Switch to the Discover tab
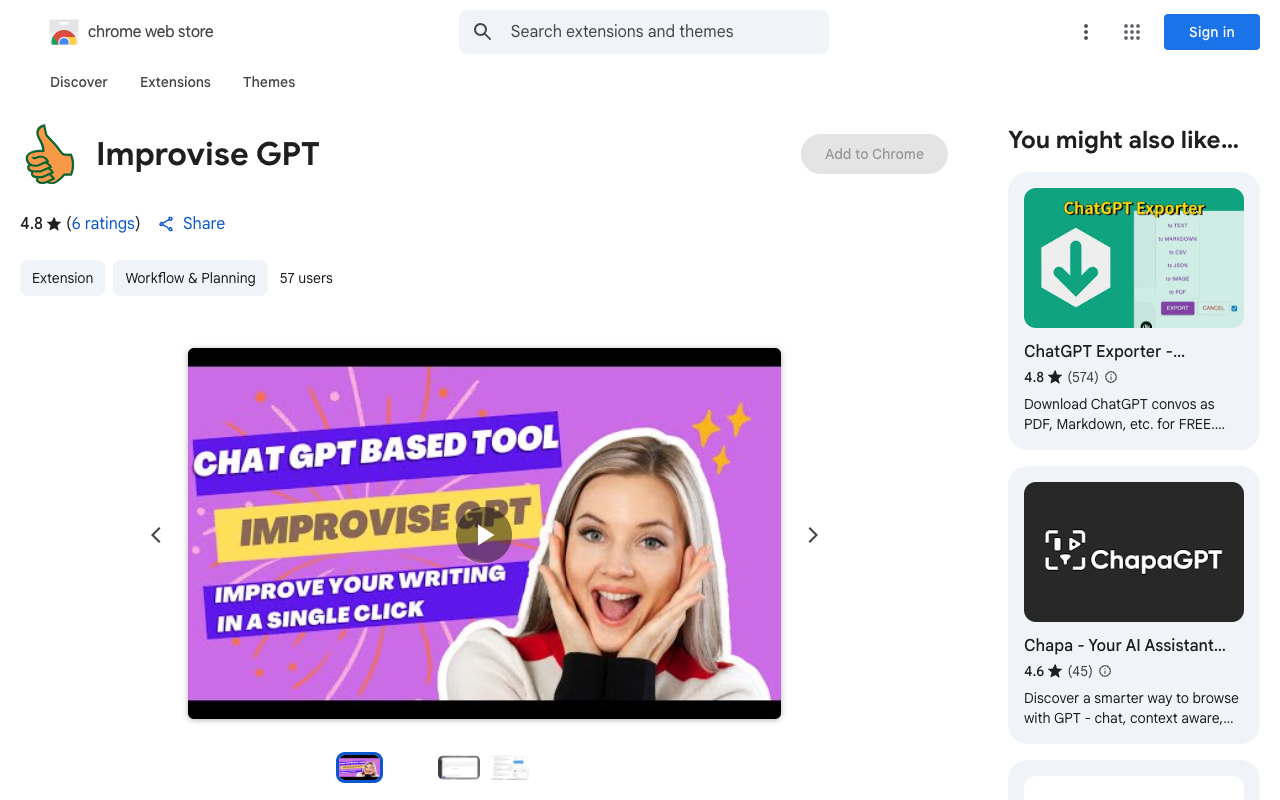This screenshot has width=1280, height=800. point(79,82)
